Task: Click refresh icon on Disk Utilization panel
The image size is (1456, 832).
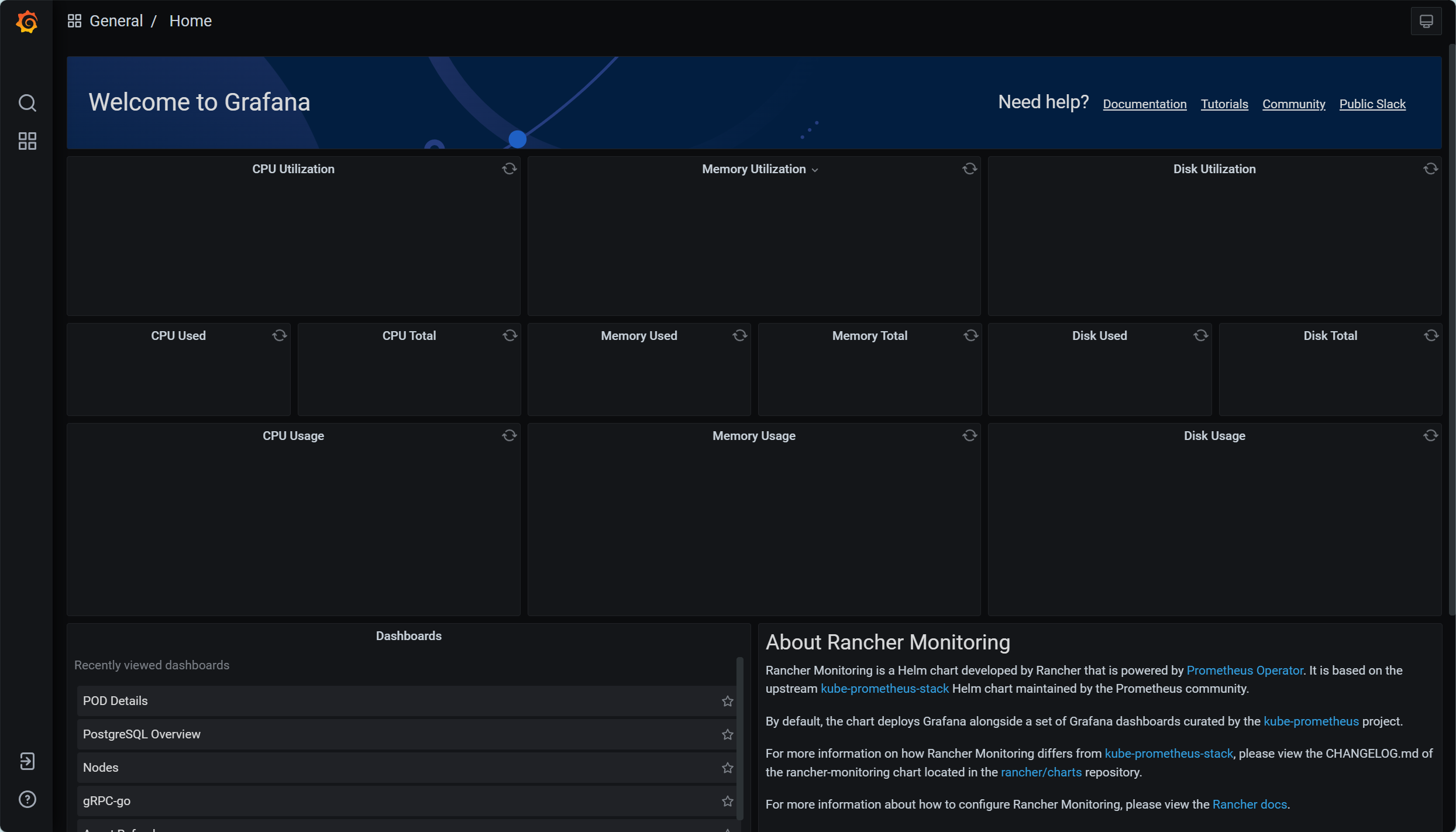Action: click(1430, 169)
